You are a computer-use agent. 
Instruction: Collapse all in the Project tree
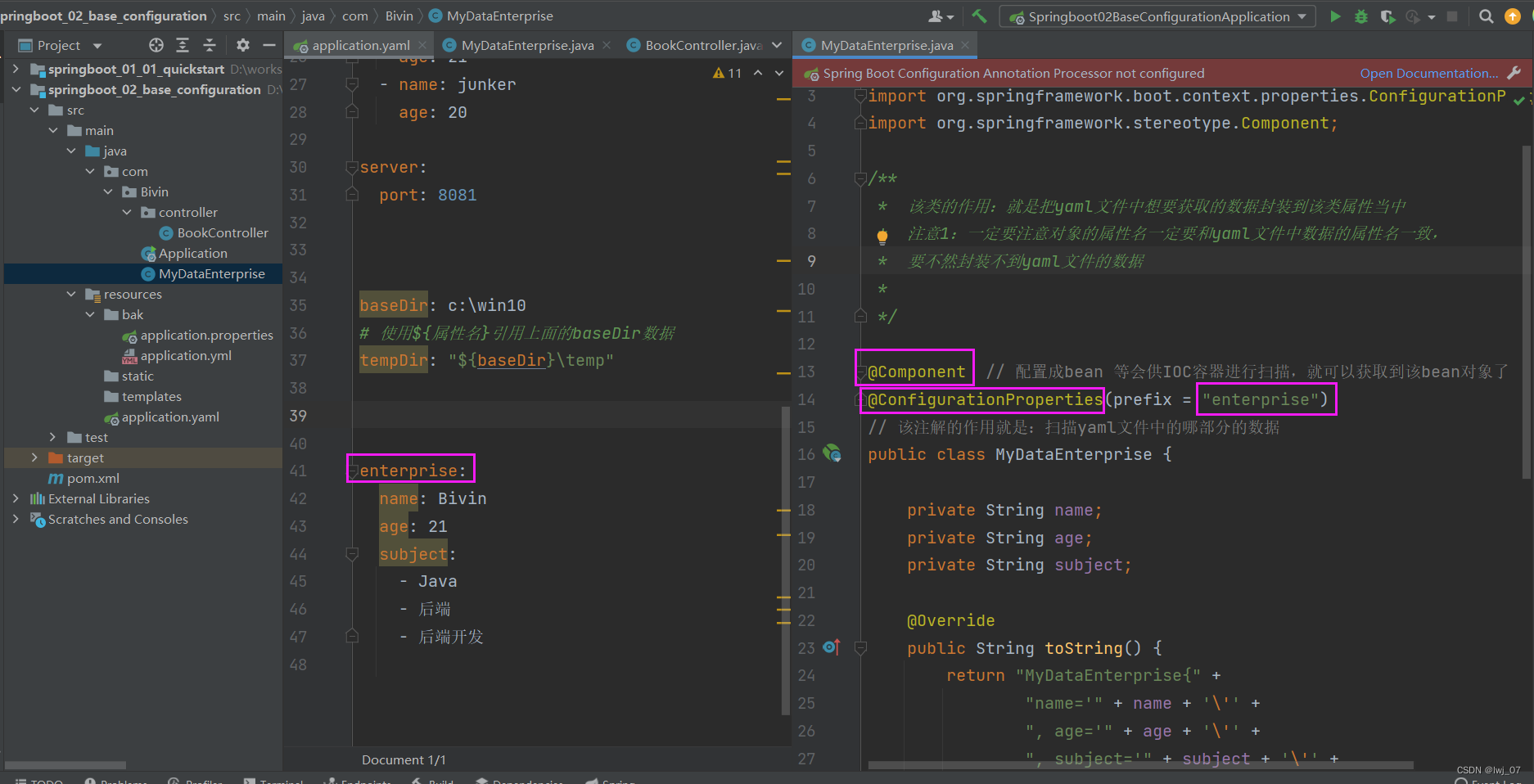tap(210, 45)
